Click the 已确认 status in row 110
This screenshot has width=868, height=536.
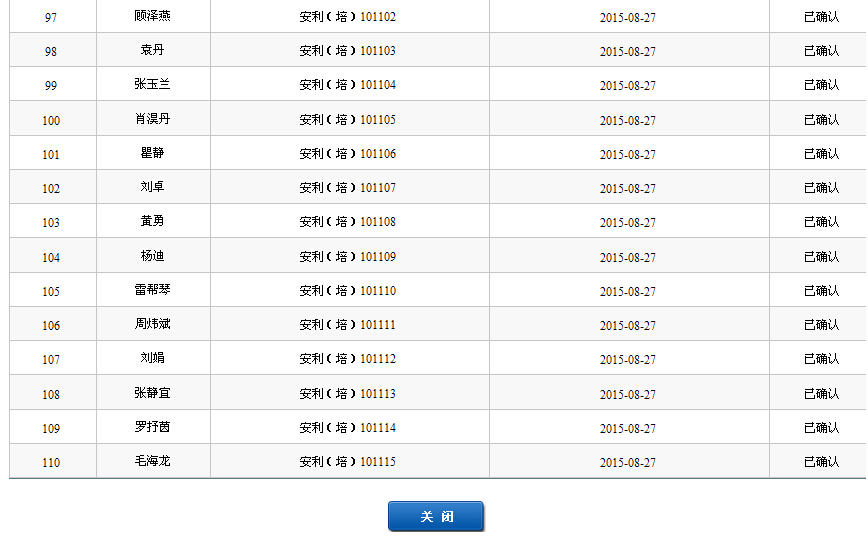point(821,462)
